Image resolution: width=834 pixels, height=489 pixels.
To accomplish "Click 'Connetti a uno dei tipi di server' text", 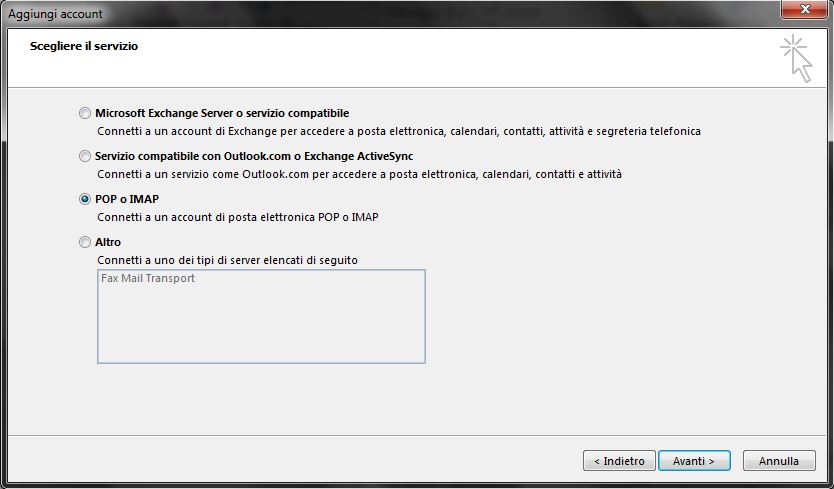I will pos(228,260).
